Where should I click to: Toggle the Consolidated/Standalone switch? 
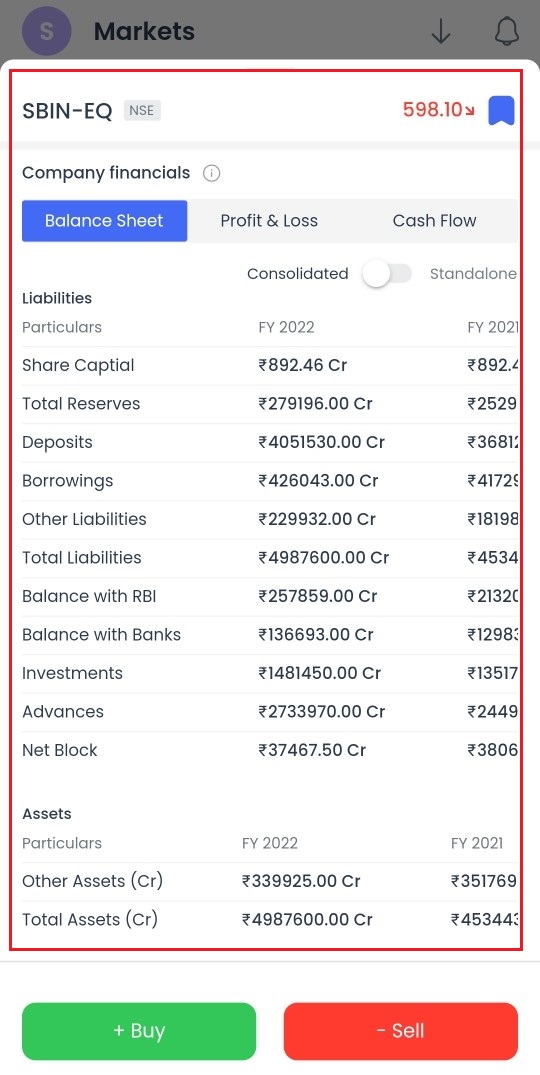tap(387, 274)
